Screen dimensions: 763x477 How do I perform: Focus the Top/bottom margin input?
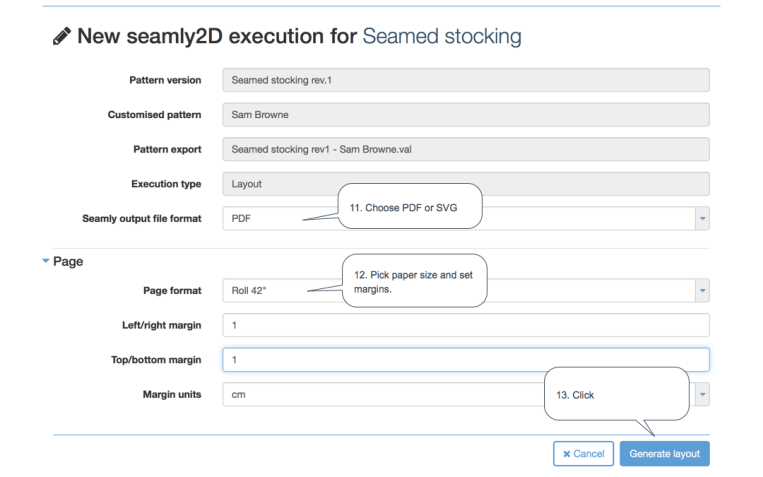pos(465,360)
